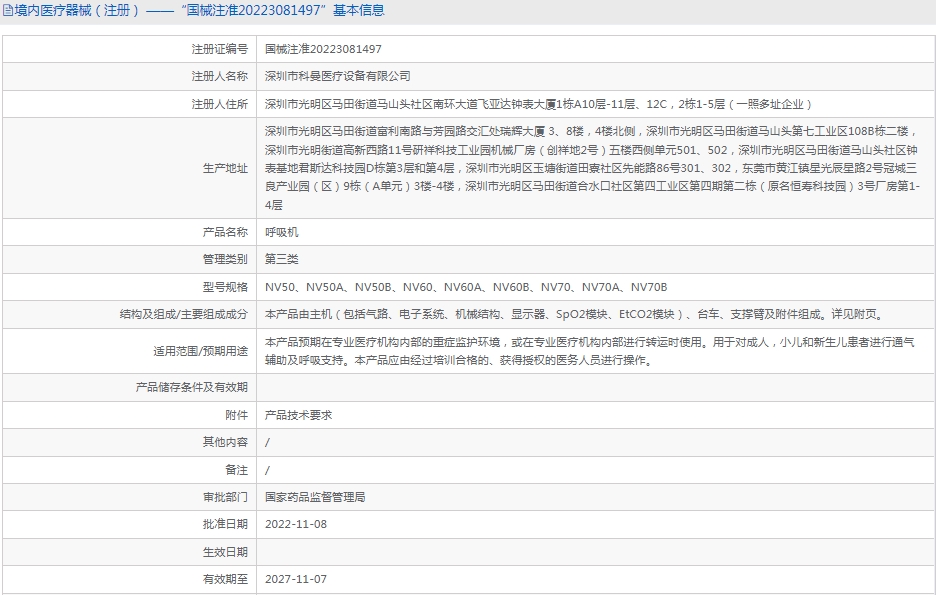Select the 生产地址 address text starting 深圳市光明区马田街道富利南路
Screen dimensions: 936x595
[592, 168]
